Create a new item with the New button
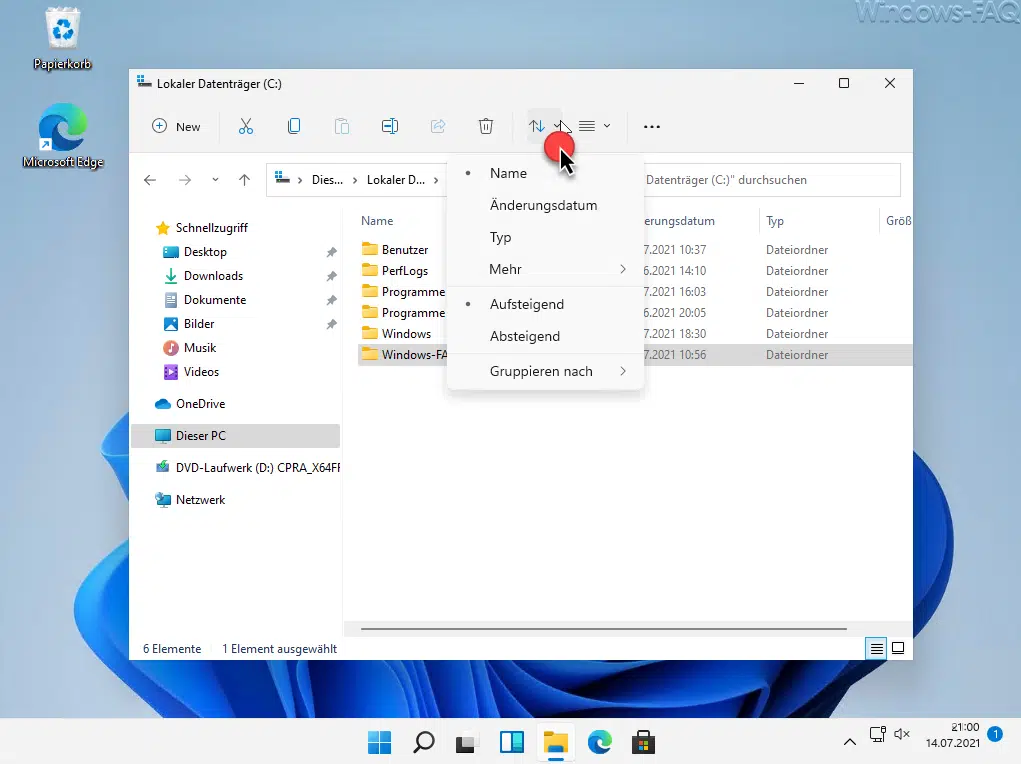1021x764 pixels. [176, 126]
